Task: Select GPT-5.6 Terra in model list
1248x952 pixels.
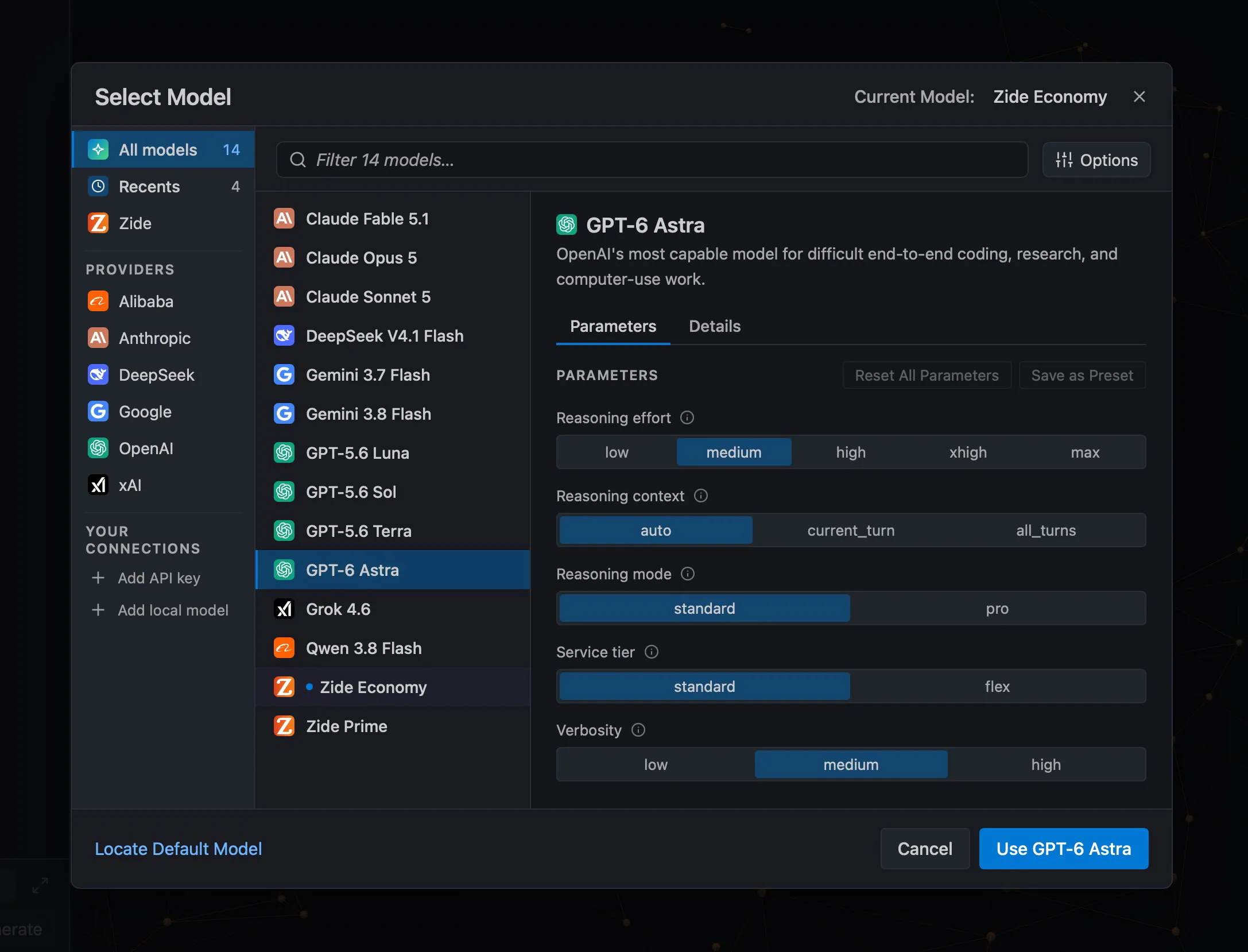Action: (393, 531)
